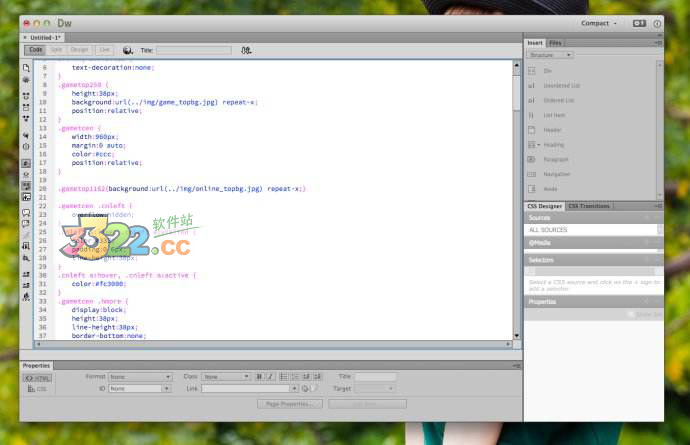Click the Page Properties button
Screen dimensions: 690x445
point(289,404)
